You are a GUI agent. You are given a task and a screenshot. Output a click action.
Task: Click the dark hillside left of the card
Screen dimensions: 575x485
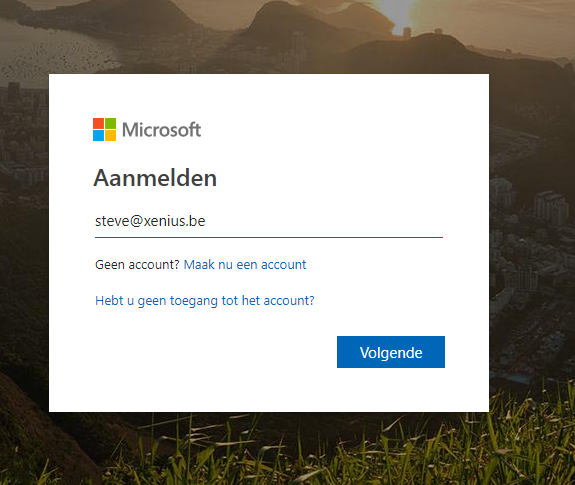[x=22, y=293]
